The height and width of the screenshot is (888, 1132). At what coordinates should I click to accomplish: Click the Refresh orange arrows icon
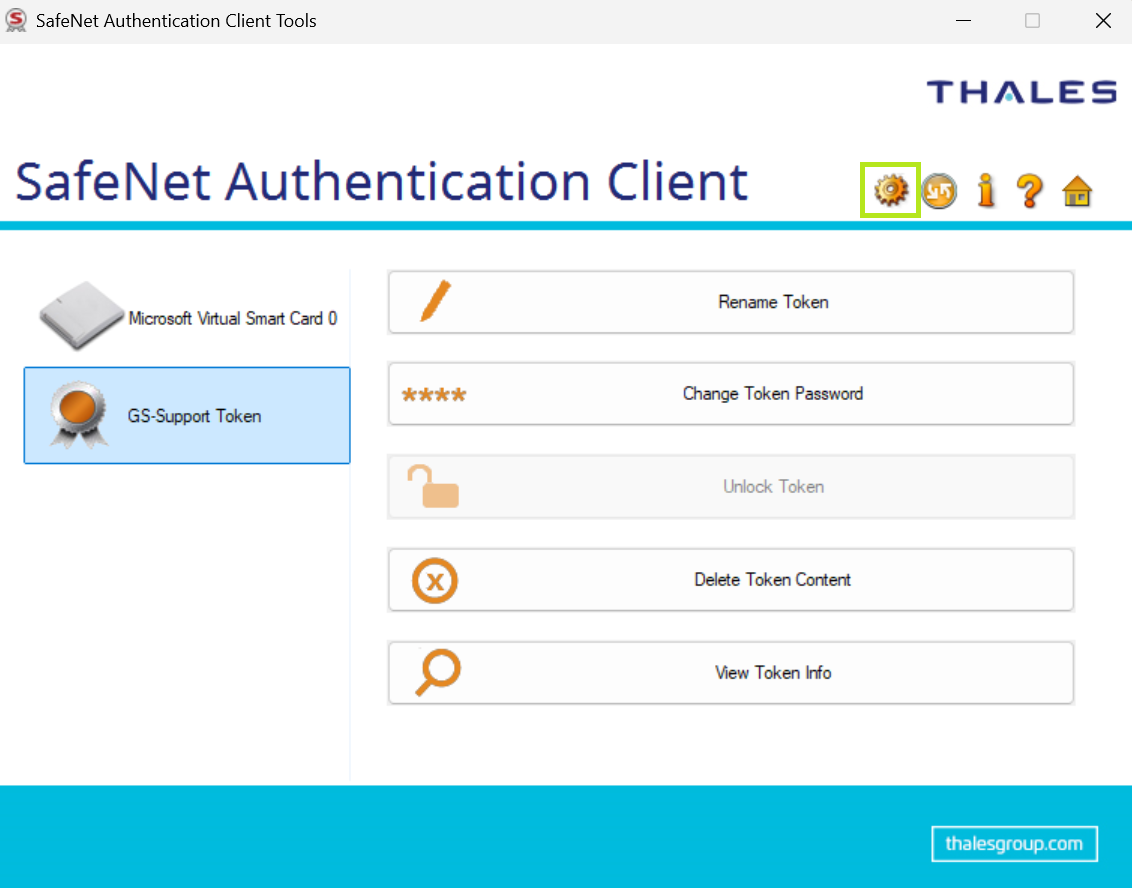point(939,191)
